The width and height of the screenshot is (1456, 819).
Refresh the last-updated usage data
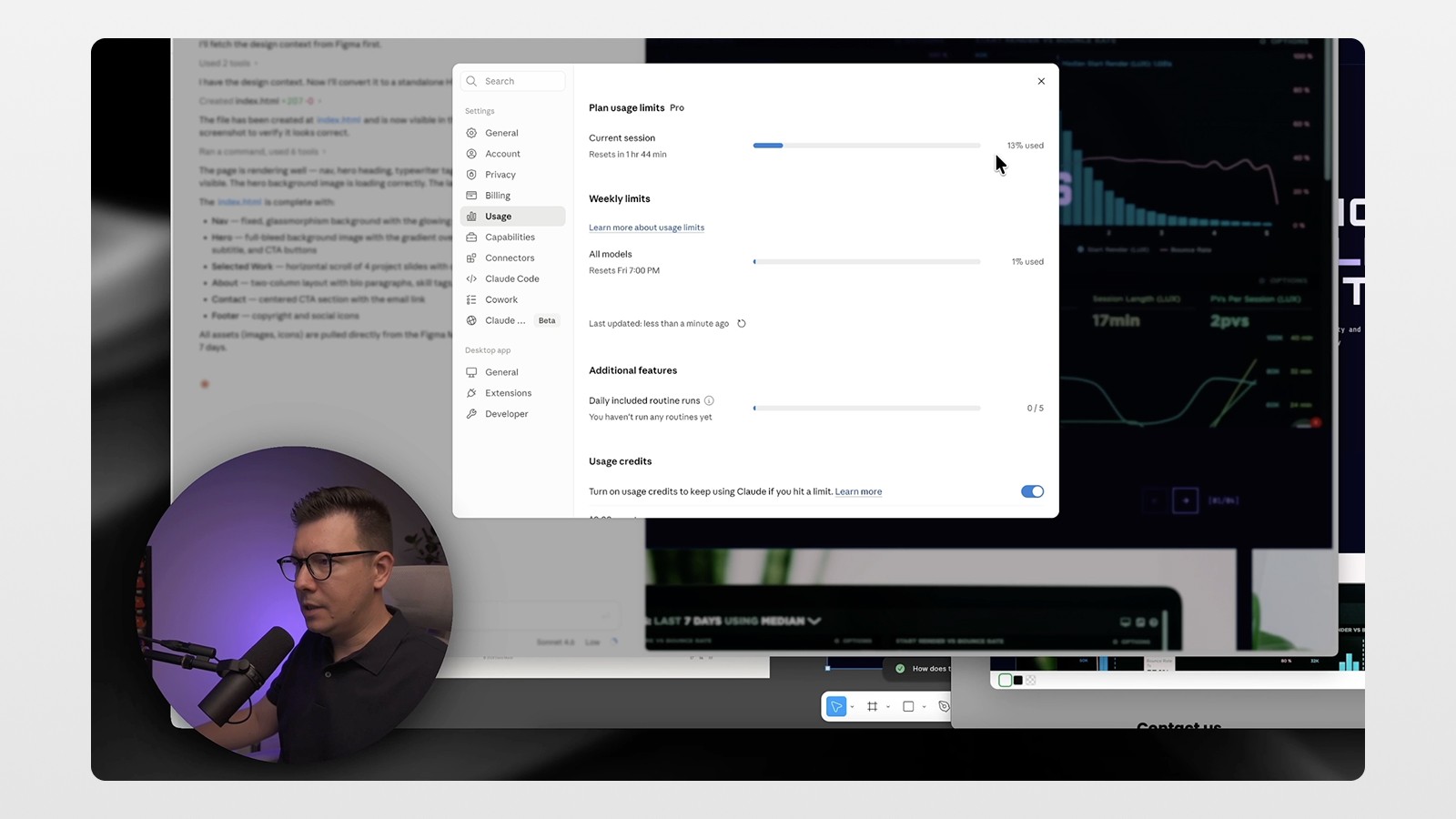pos(742,323)
